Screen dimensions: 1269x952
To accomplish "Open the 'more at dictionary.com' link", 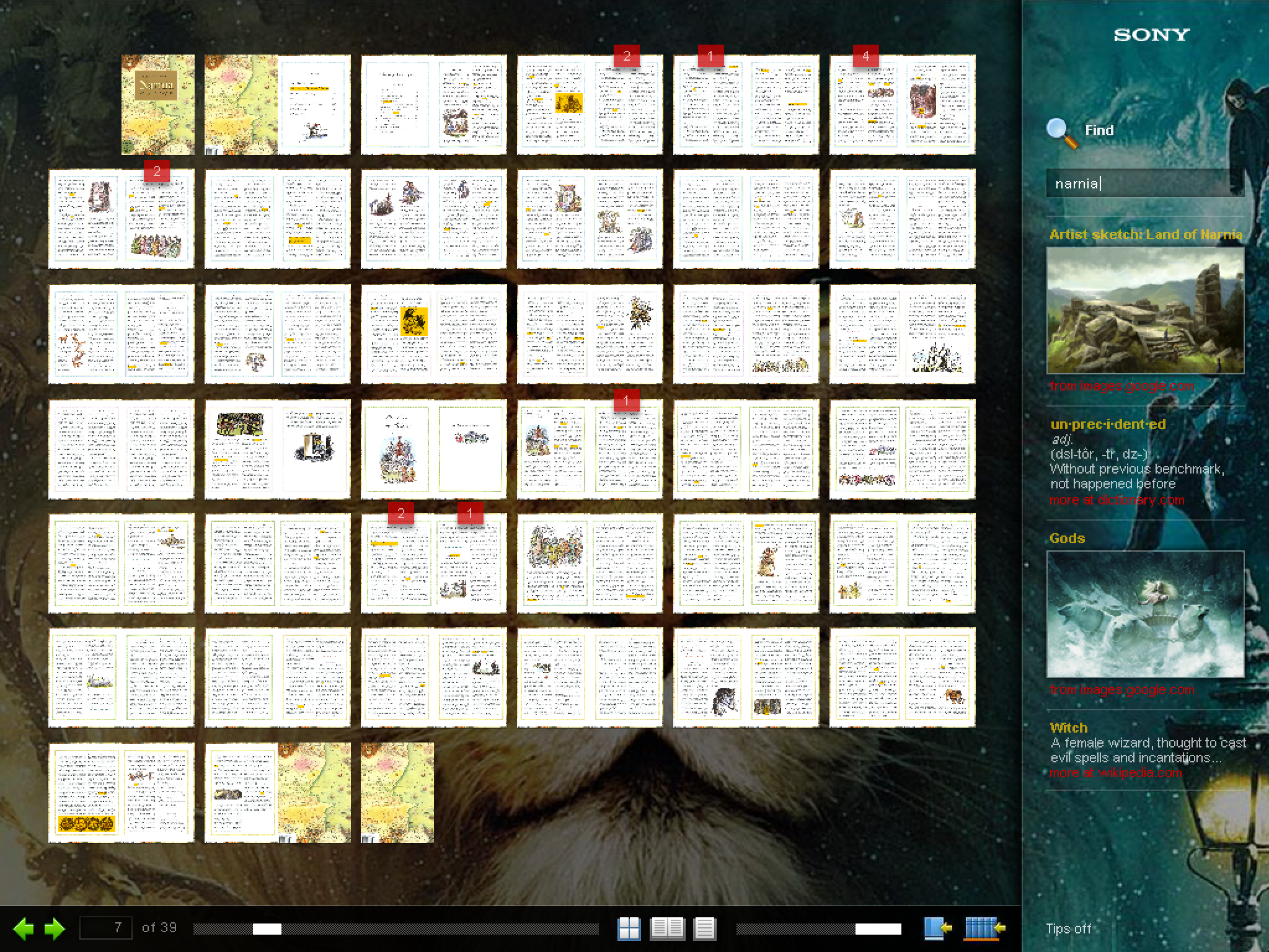I will 1116,500.
